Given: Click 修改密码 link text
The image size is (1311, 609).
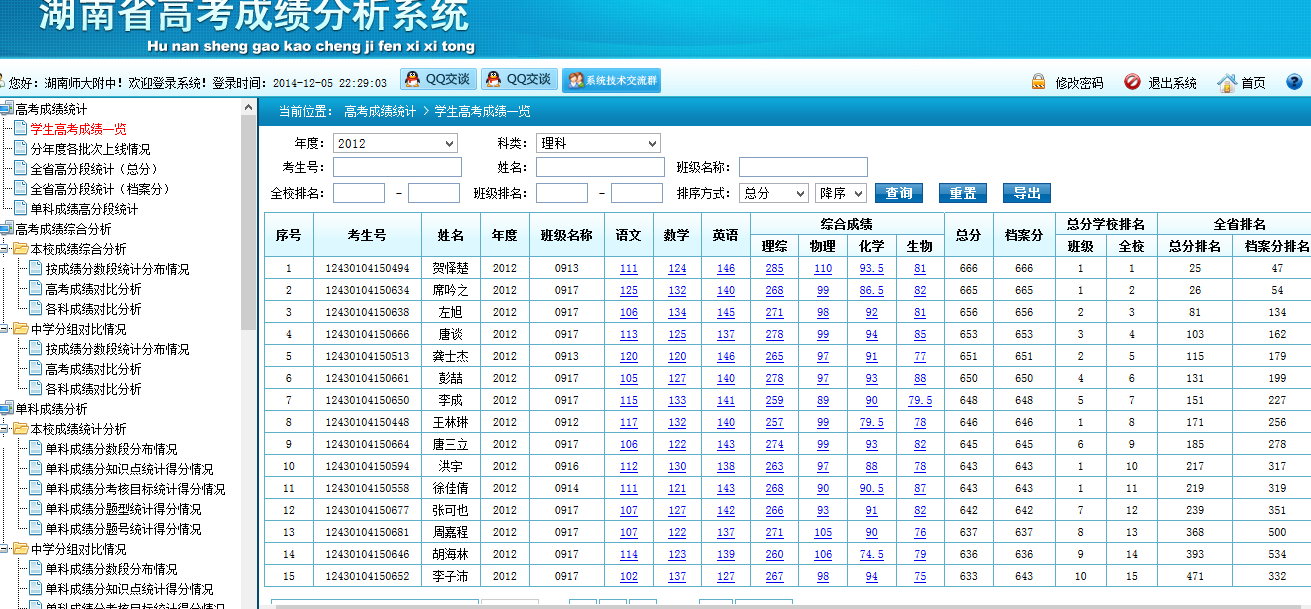Looking at the screenshot, I should tap(1079, 83).
